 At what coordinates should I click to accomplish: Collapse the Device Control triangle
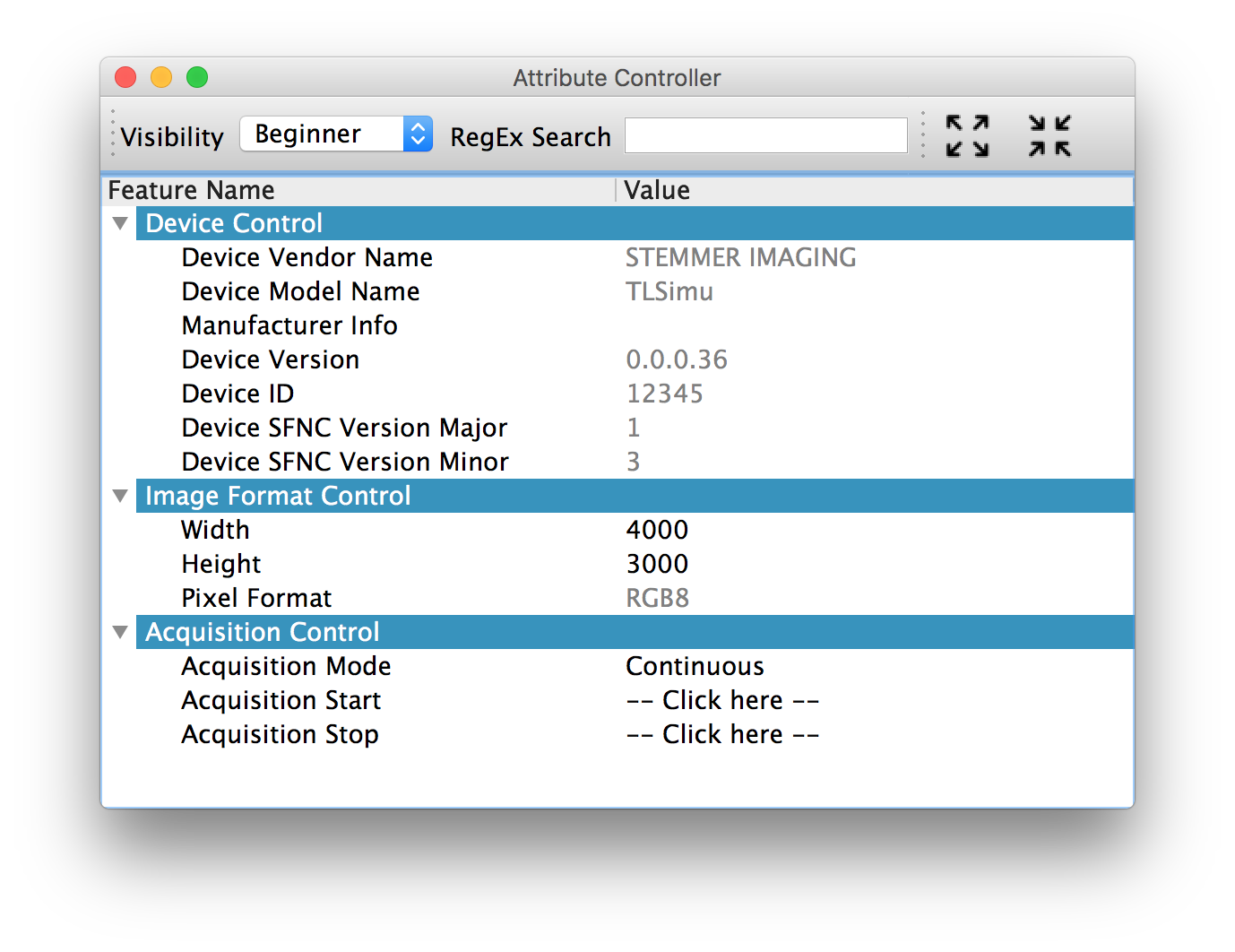[120, 223]
